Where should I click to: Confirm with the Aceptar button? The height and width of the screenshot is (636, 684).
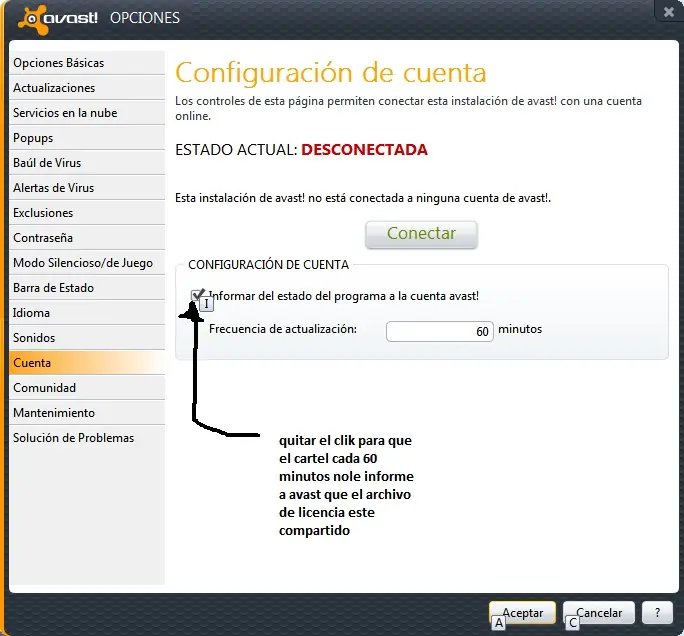[x=522, y=613]
